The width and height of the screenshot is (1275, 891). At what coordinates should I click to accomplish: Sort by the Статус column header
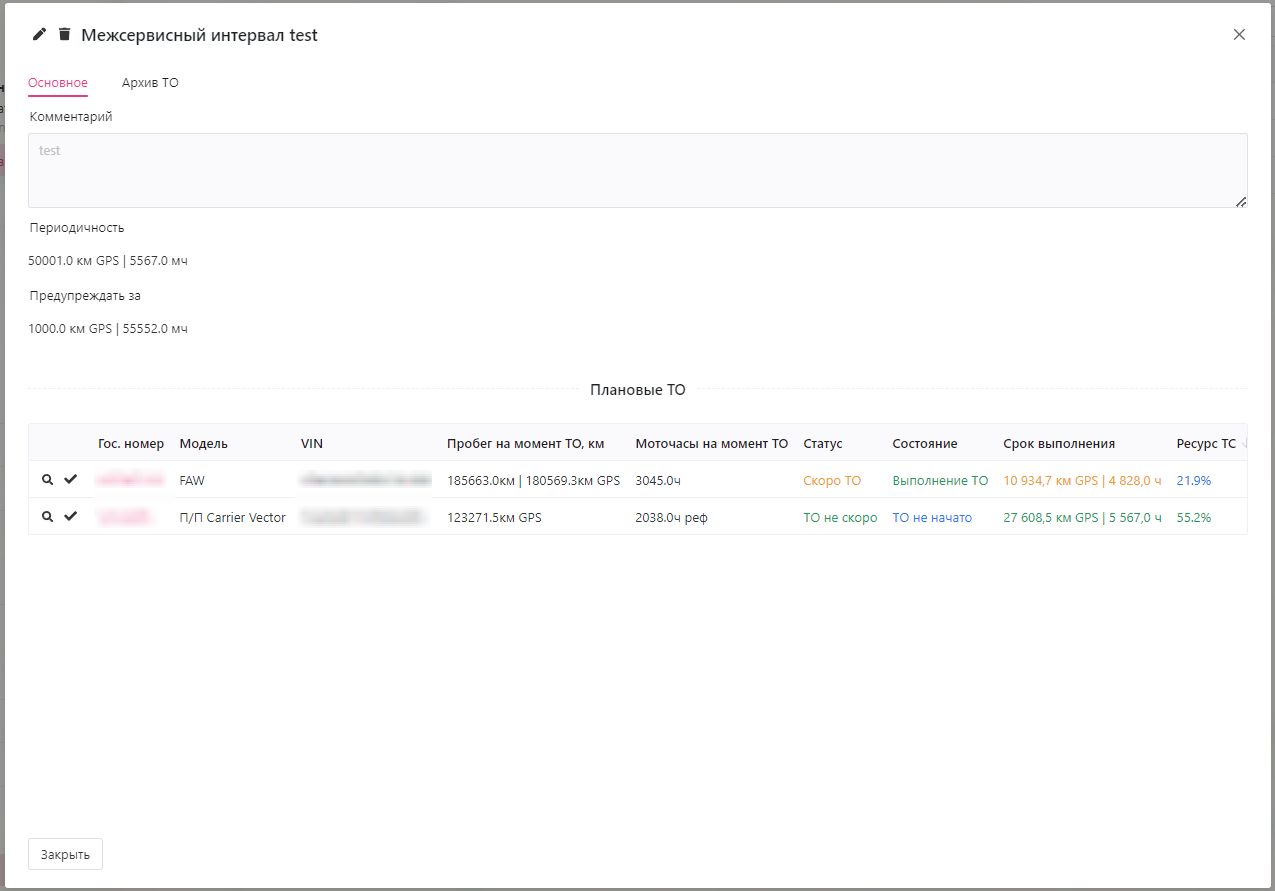[x=823, y=444]
